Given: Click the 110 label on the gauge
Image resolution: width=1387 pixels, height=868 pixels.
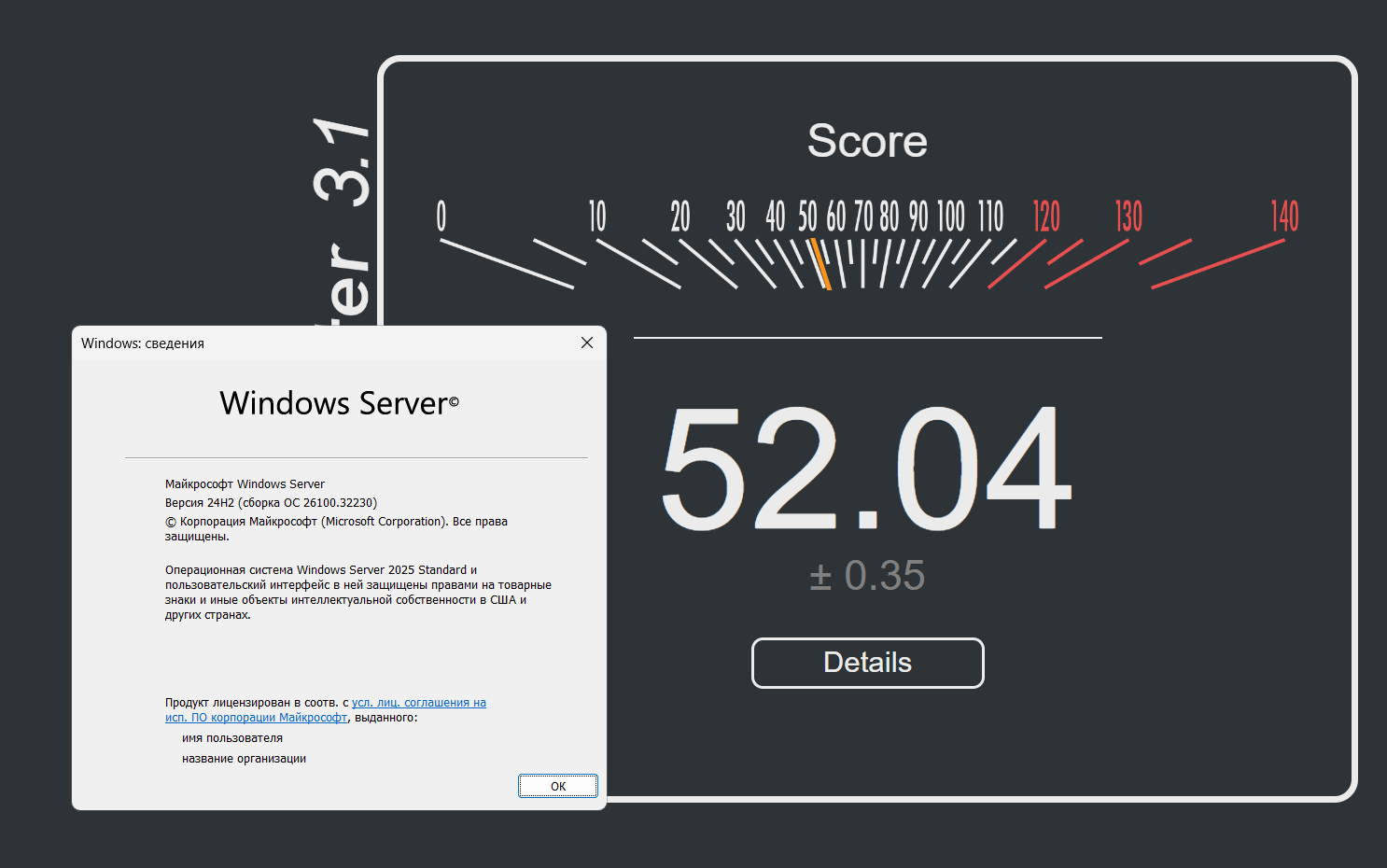Looking at the screenshot, I should pyautogui.click(x=990, y=217).
